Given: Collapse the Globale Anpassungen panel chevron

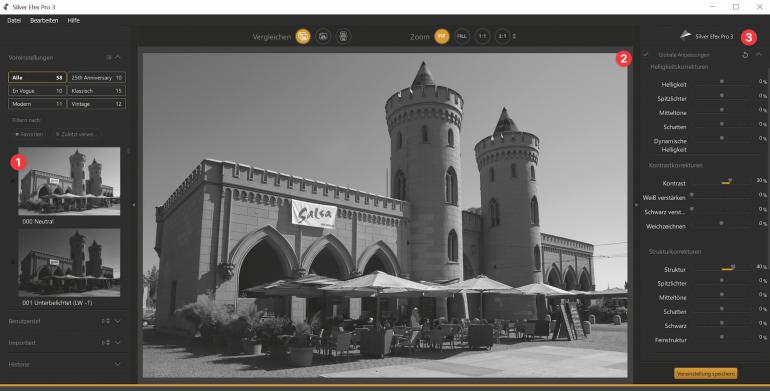Looking at the screenshot, I should pos(759,55).
